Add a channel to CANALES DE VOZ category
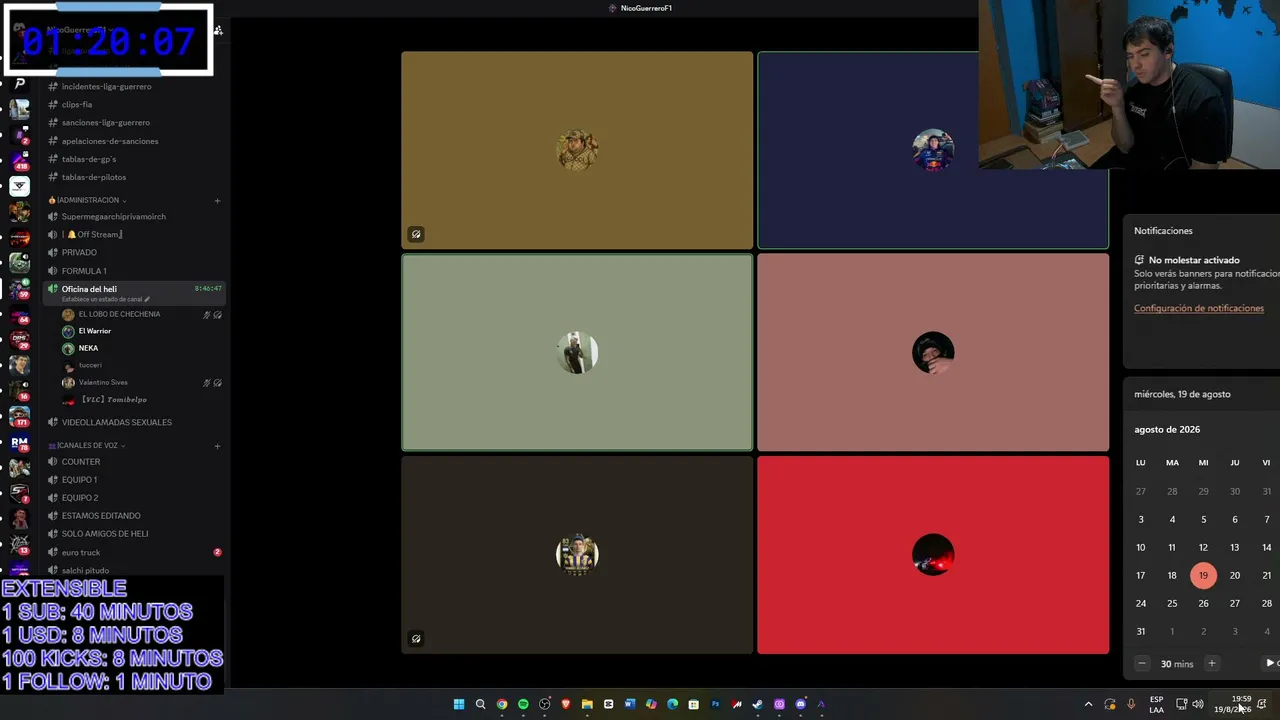This screenshot has height=720, width=1280. click(x=217, y=446)
